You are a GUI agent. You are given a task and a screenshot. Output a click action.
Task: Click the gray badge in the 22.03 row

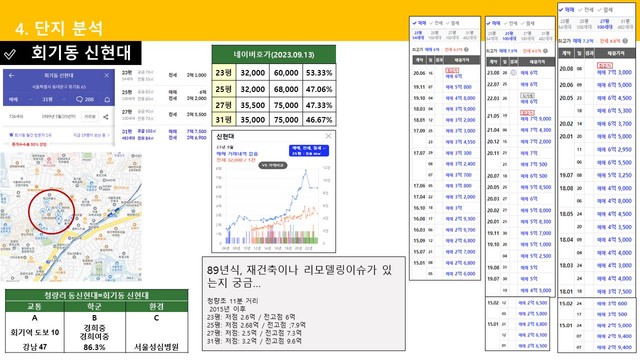pos(527,95)
